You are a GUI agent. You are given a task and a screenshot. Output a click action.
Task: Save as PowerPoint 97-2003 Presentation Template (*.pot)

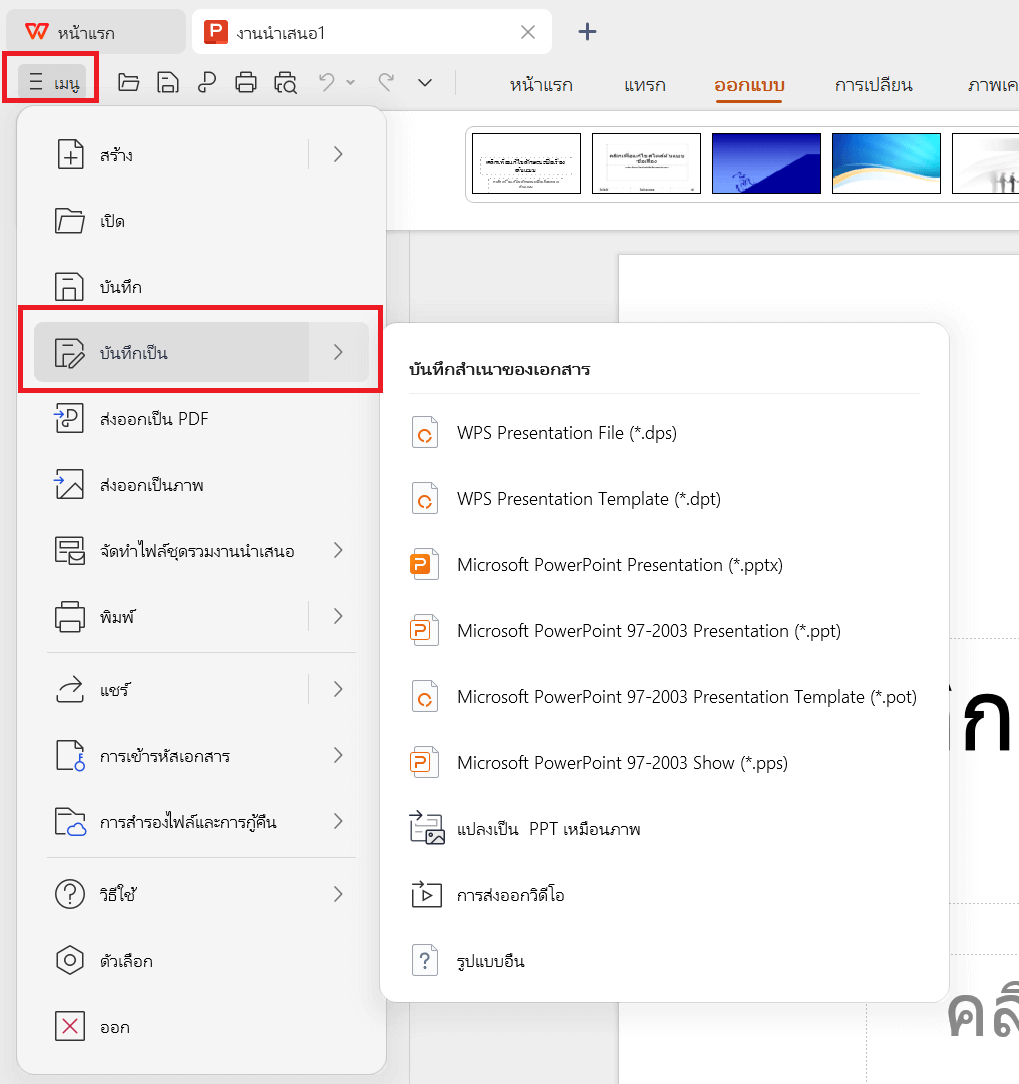pos(664,697)
